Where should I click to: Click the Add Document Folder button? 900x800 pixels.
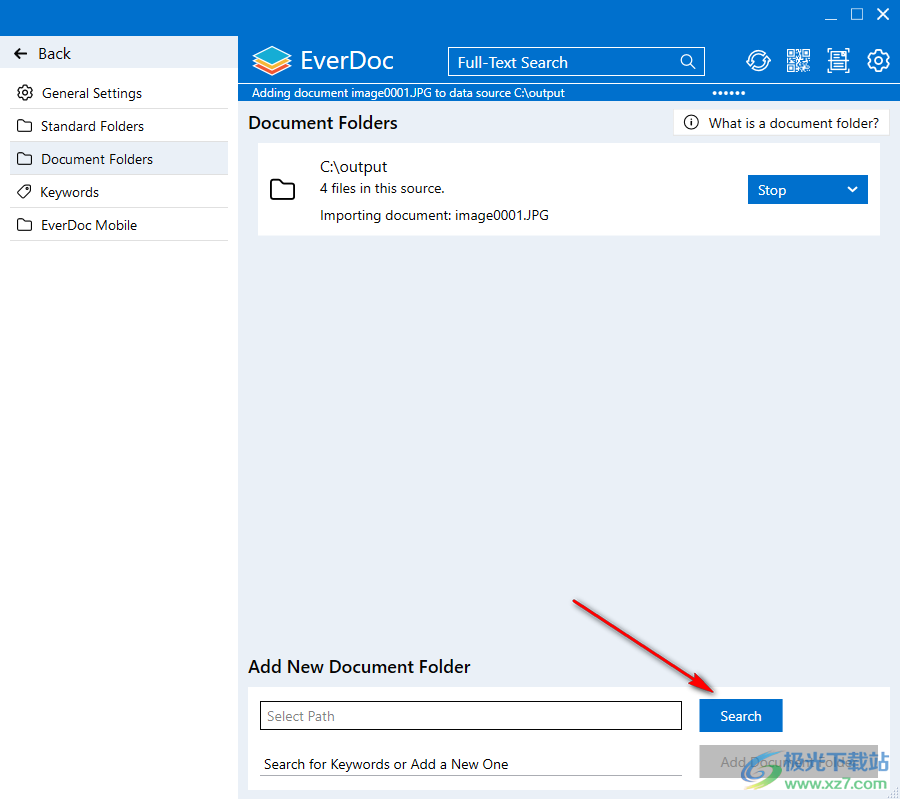click(x=788, y=762)
